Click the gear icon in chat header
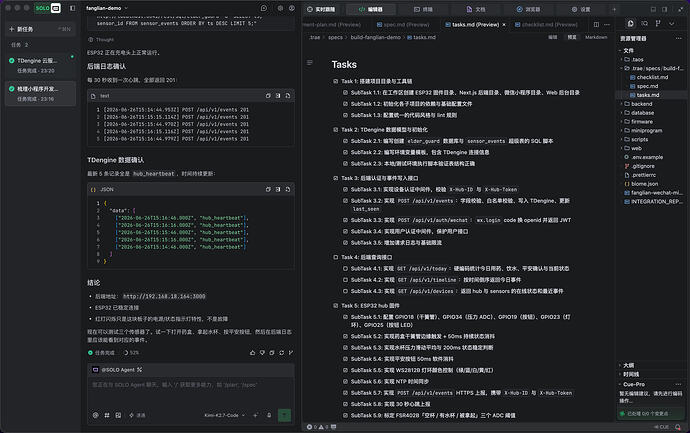This screenshot has height=433, width=690. [280, 8]
